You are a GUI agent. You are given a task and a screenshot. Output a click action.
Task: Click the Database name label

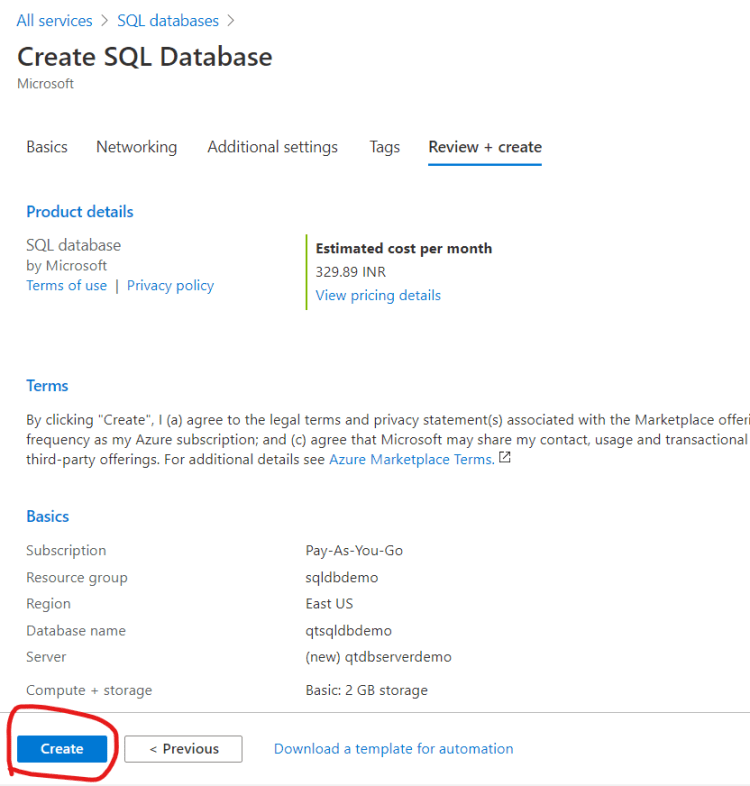[x=76, y=631]
